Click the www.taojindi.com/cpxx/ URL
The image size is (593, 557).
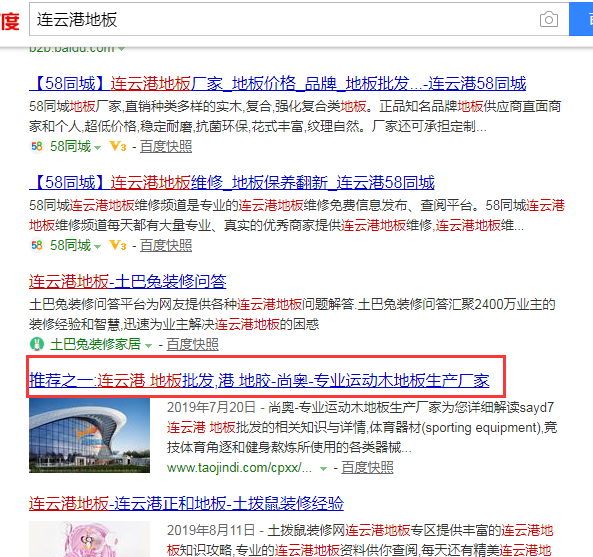(239, 468)
